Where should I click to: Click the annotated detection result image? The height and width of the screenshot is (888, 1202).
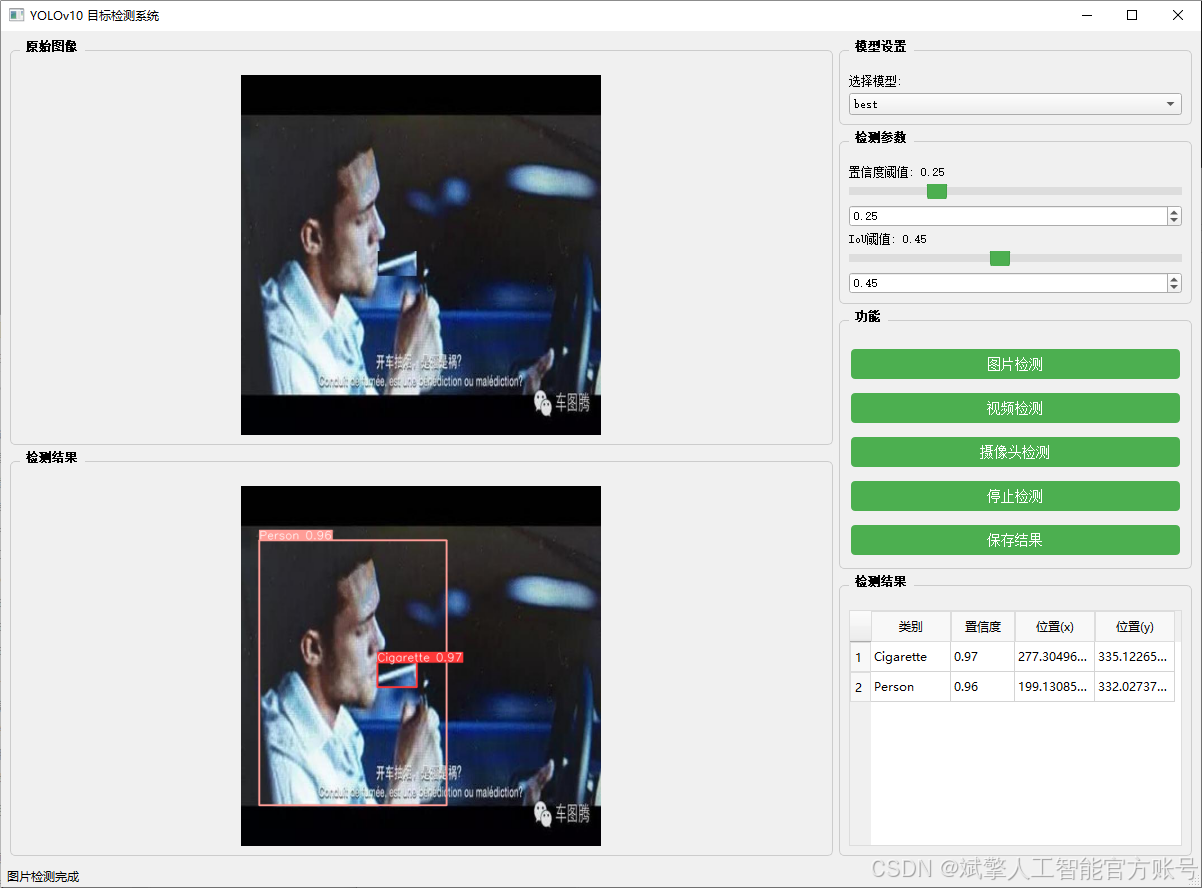coord(421,666)
